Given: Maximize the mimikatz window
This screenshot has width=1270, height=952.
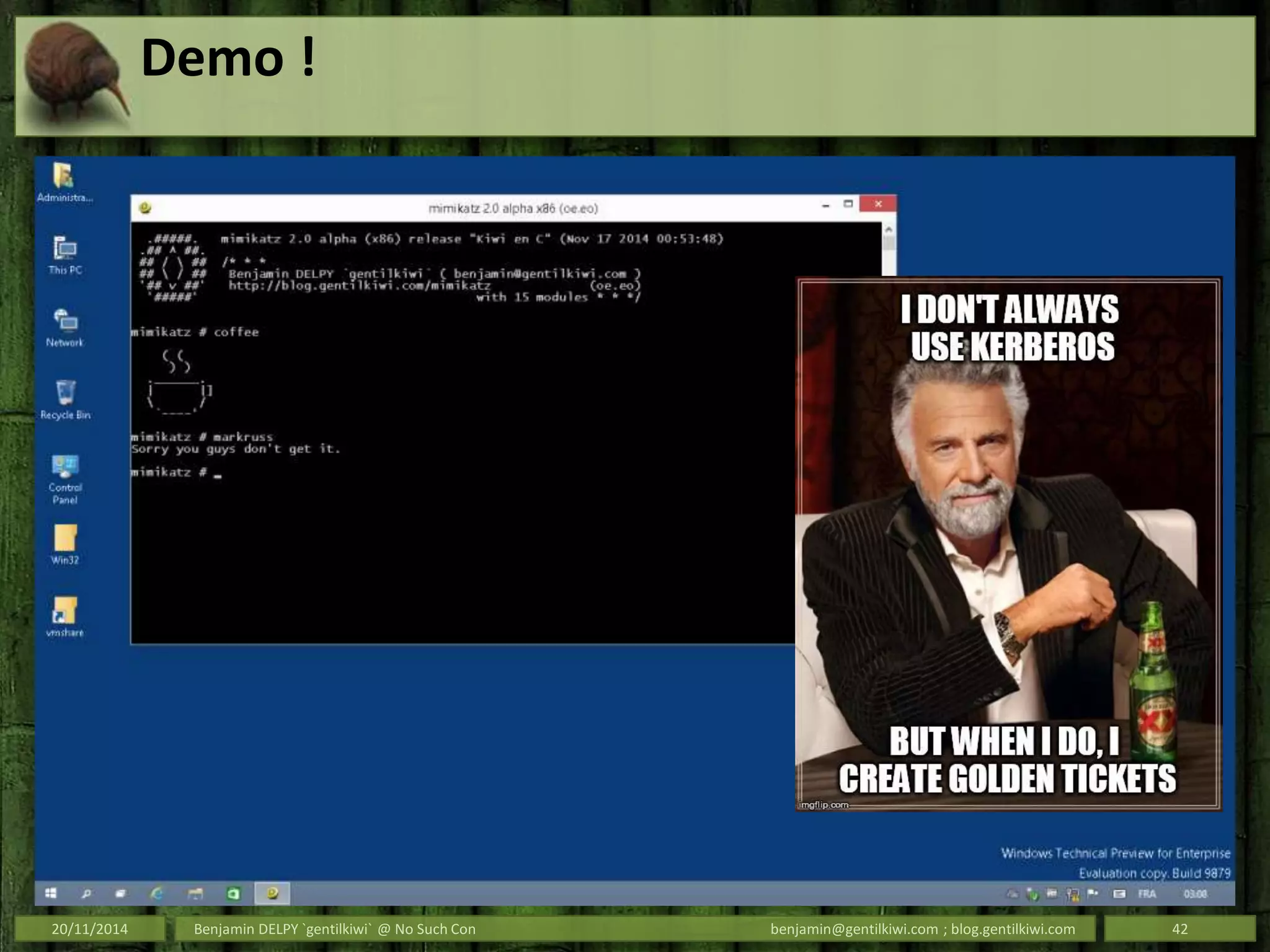Looking at the screenshot, I should click(x=848, y=204).
